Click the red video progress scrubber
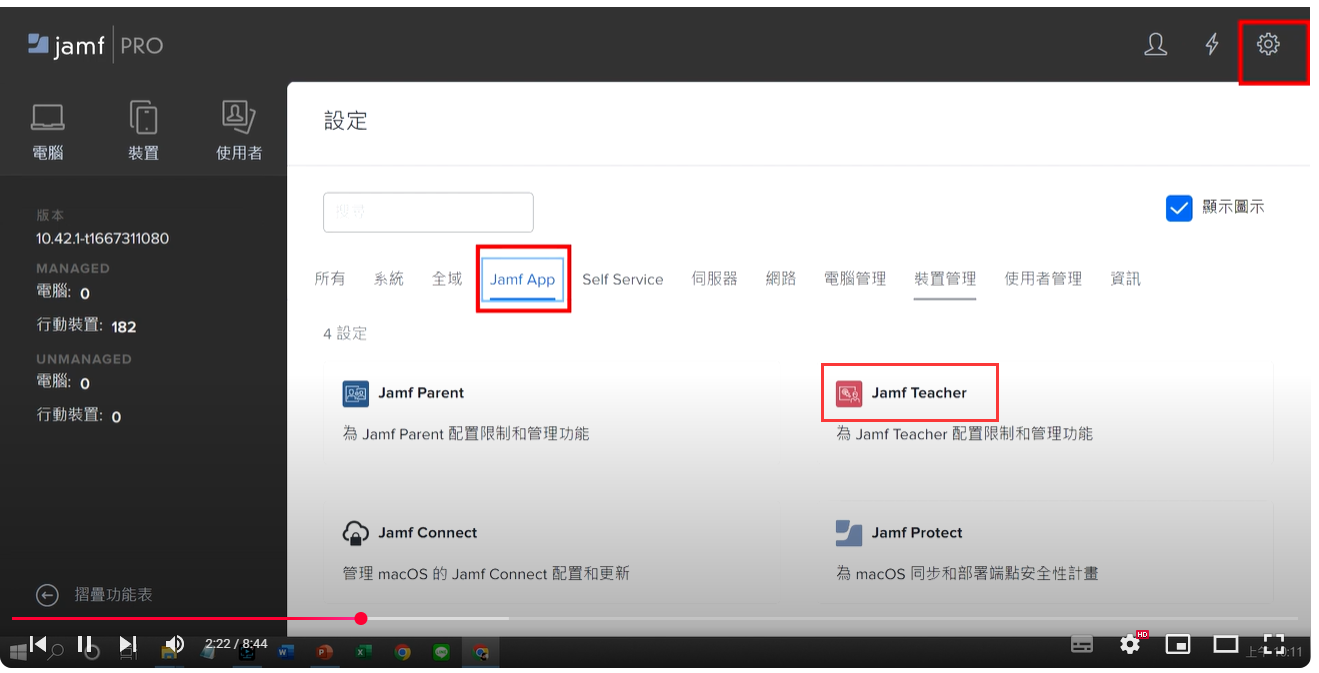1319x673 pixels. 361,618
